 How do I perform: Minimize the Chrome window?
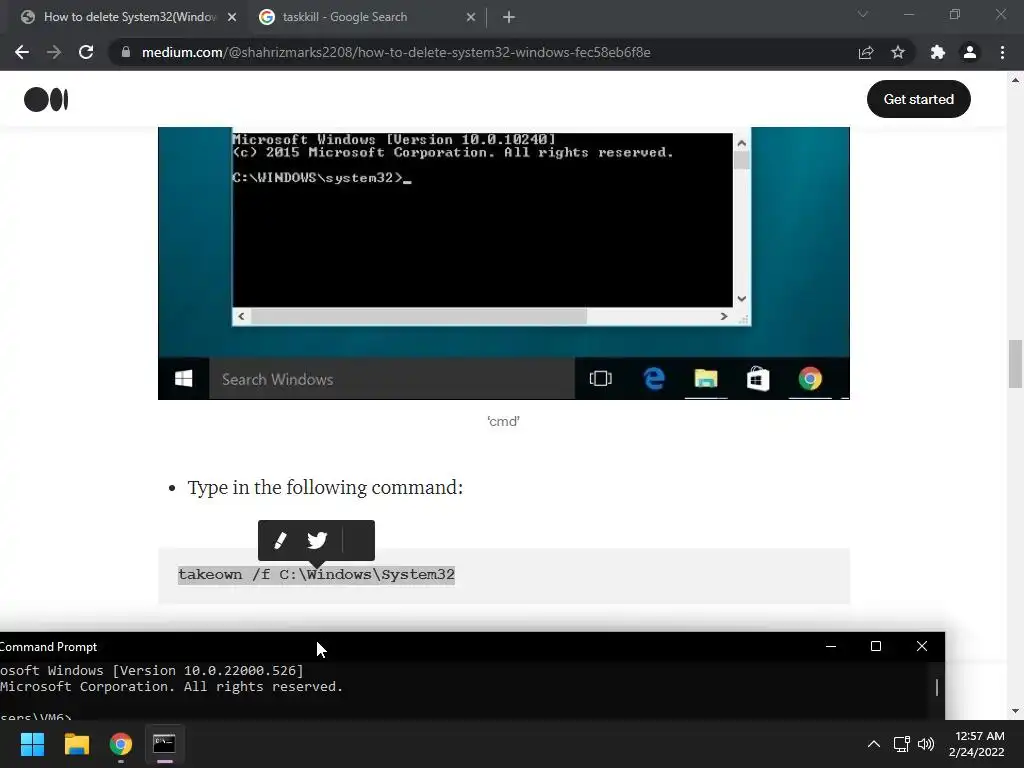(x=908, y=14)
